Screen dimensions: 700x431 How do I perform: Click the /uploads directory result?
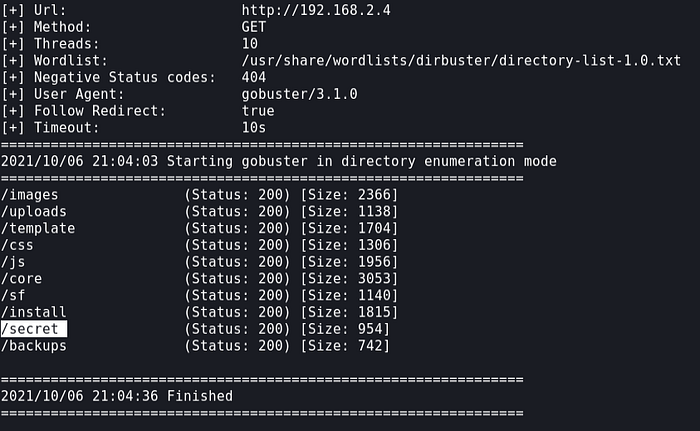tap(34, 211)
